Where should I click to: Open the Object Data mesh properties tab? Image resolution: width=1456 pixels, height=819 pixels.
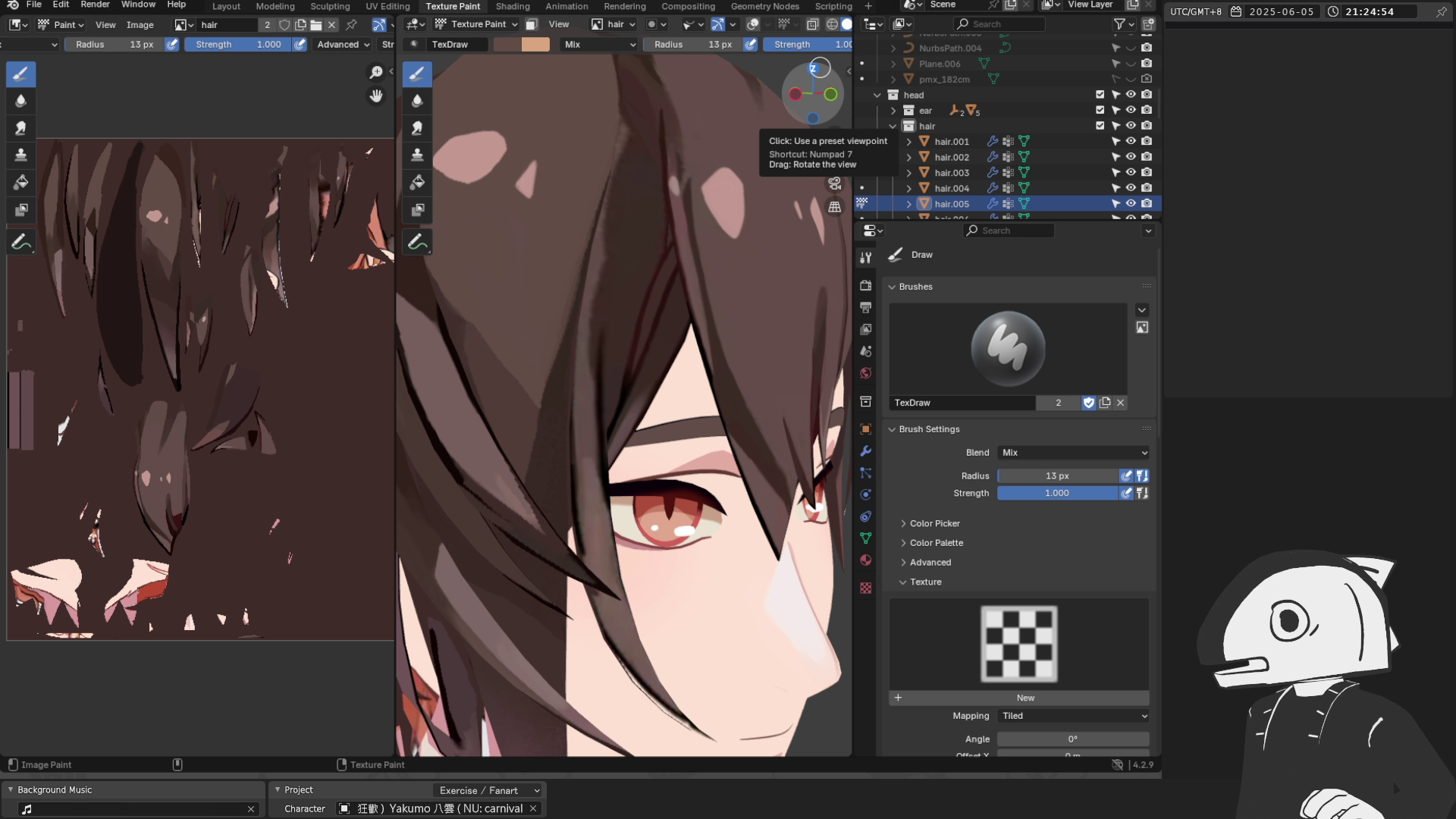click(865, 538)
